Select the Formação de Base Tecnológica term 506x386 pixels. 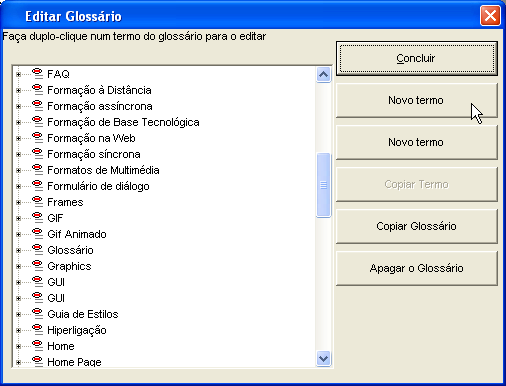(123, 122)
